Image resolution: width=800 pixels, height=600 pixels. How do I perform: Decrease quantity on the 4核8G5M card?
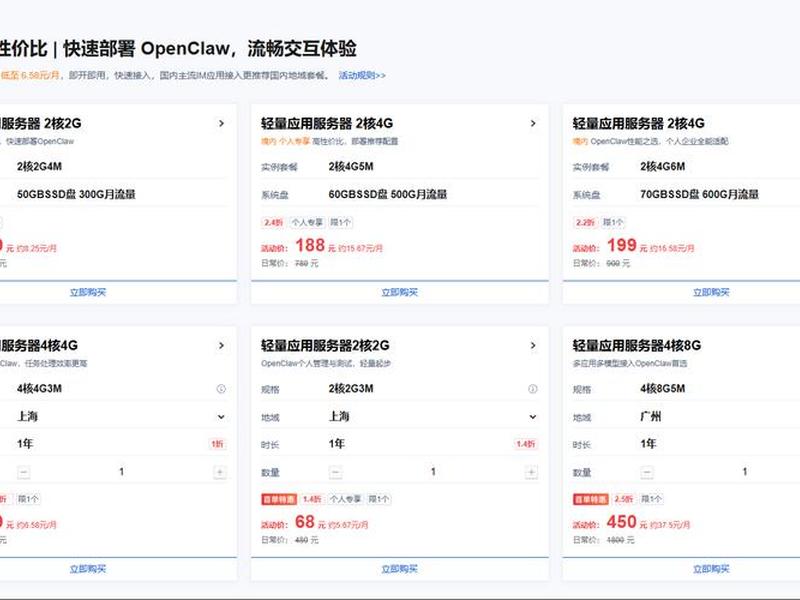[647, 472]
